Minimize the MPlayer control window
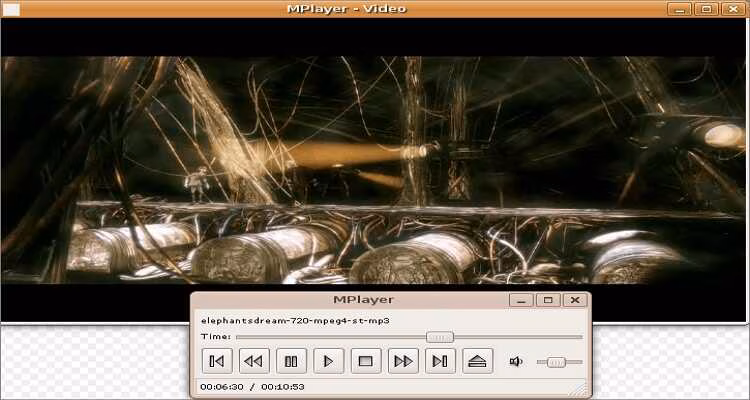Viewport: 750px width, 400px height. click(521, 300)
